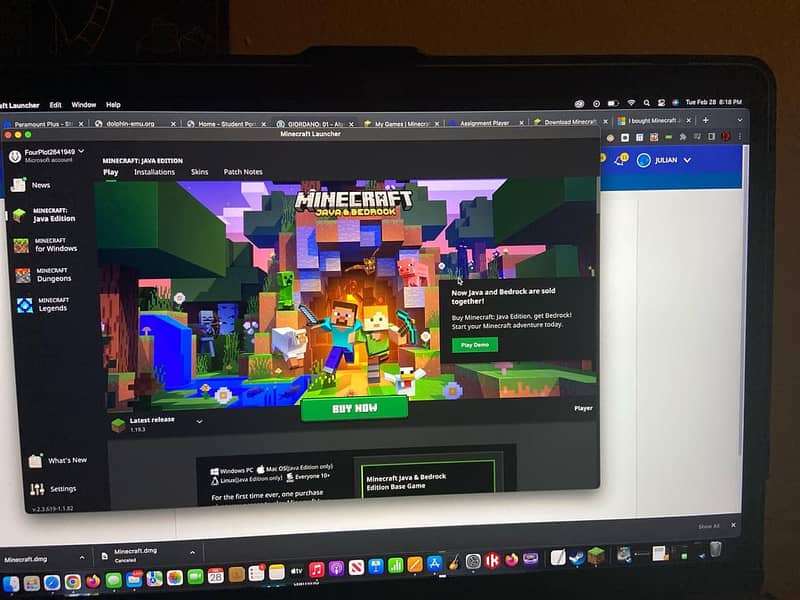Click the green BUY NOW button
The width and height of the screenshot is (800, 600).
(355, 408)
